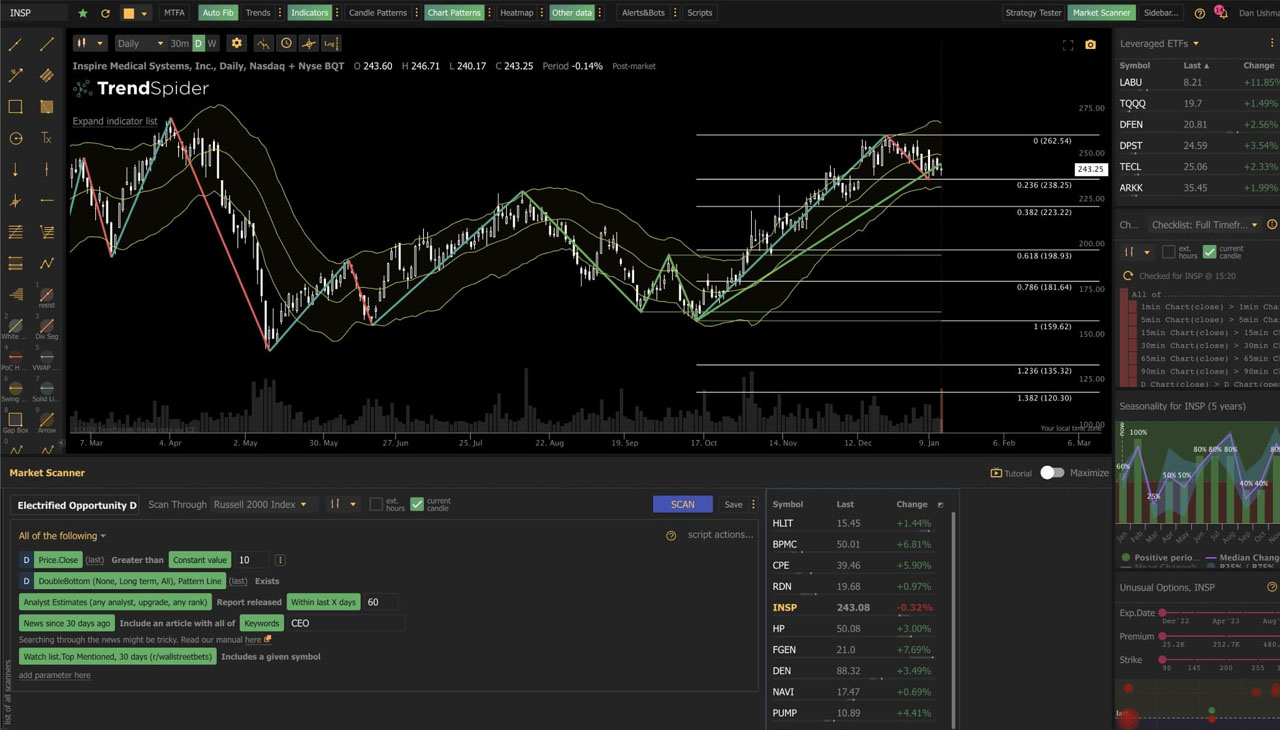
Task: Open the Alerts&Bots menu
Action: (x=643, y=13)
